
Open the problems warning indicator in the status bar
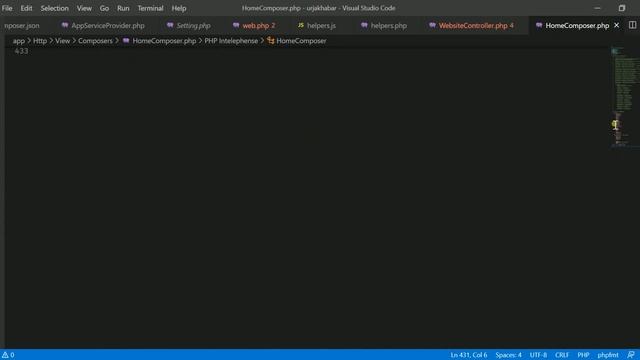(8, 355)
